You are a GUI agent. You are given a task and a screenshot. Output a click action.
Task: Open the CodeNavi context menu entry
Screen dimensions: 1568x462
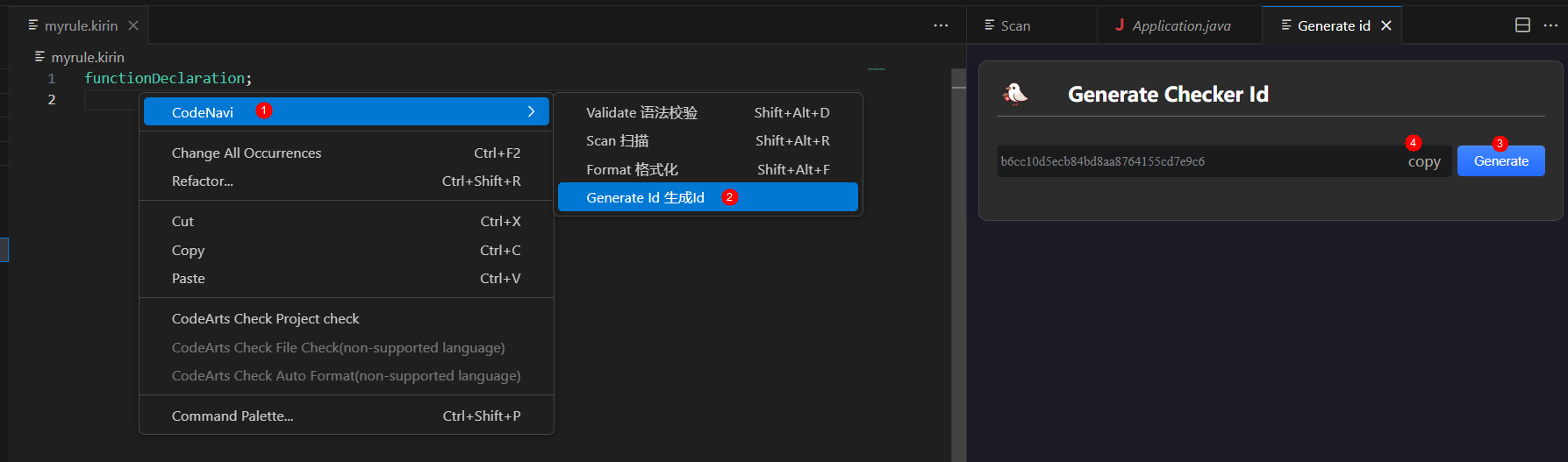tap(347, 111)
